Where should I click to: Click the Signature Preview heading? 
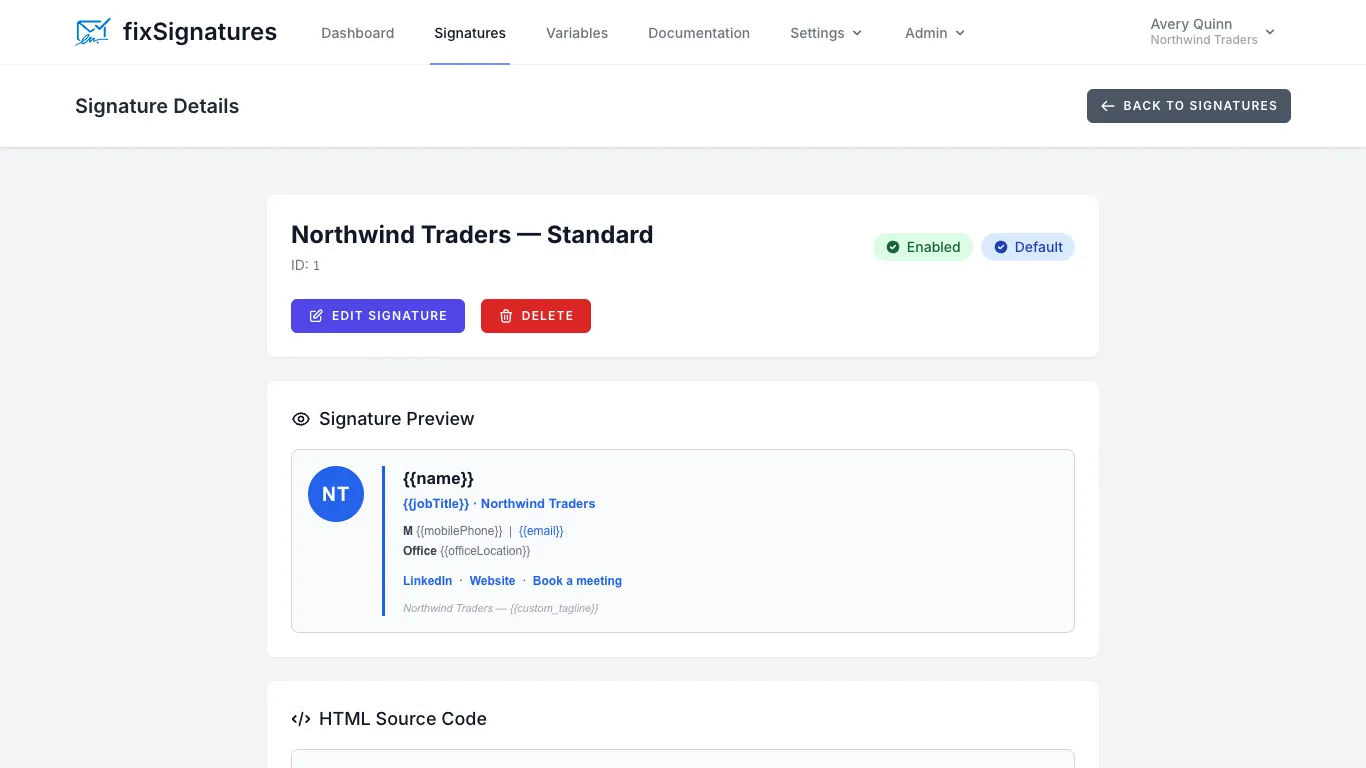(x=396, y=419)
